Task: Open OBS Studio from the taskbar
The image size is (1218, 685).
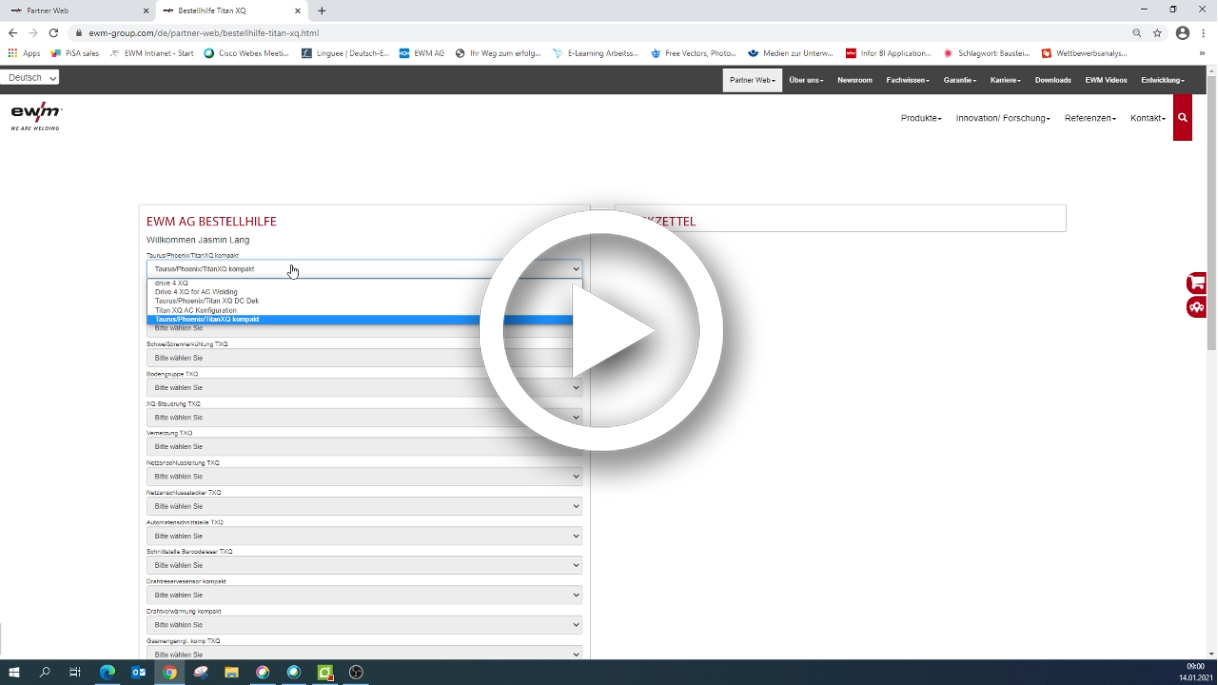Action: (x=356, y=672)
